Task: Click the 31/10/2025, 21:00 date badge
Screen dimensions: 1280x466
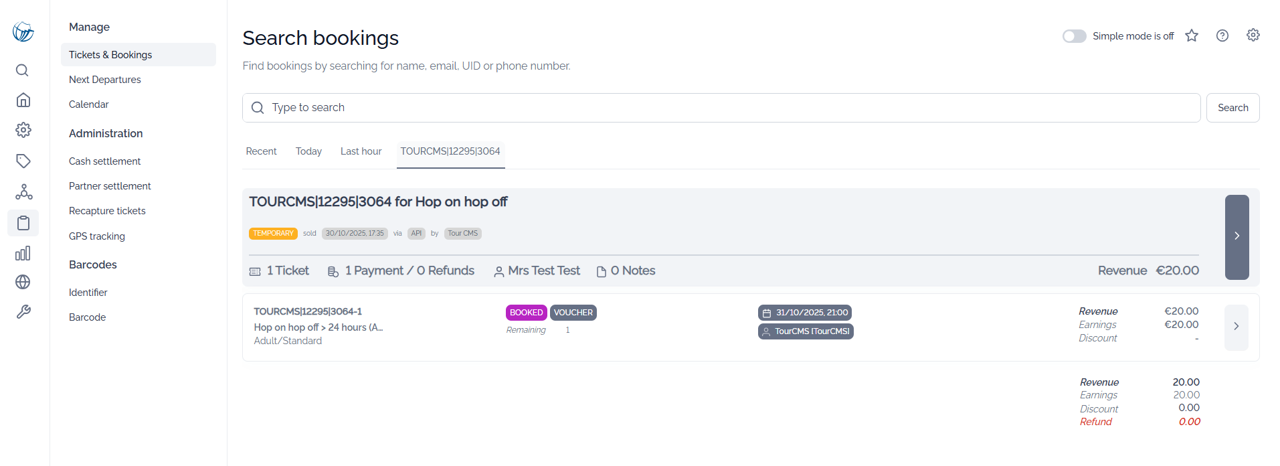Action: click(804, 313)
